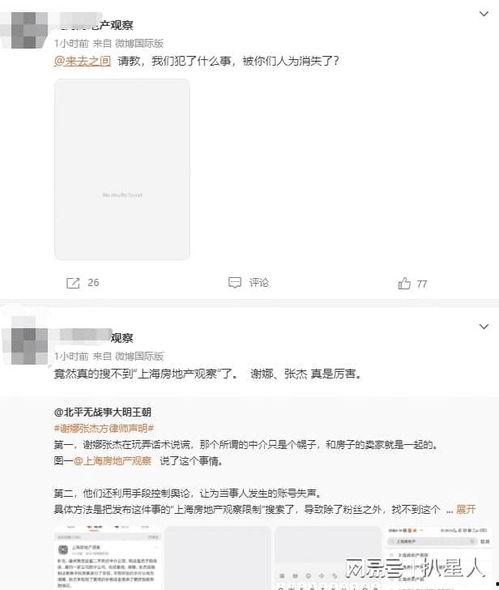The width and height of the screenshot is (499, 590).
Task: Click the repost icon showing 26
Action: click(x=73, y=283)
